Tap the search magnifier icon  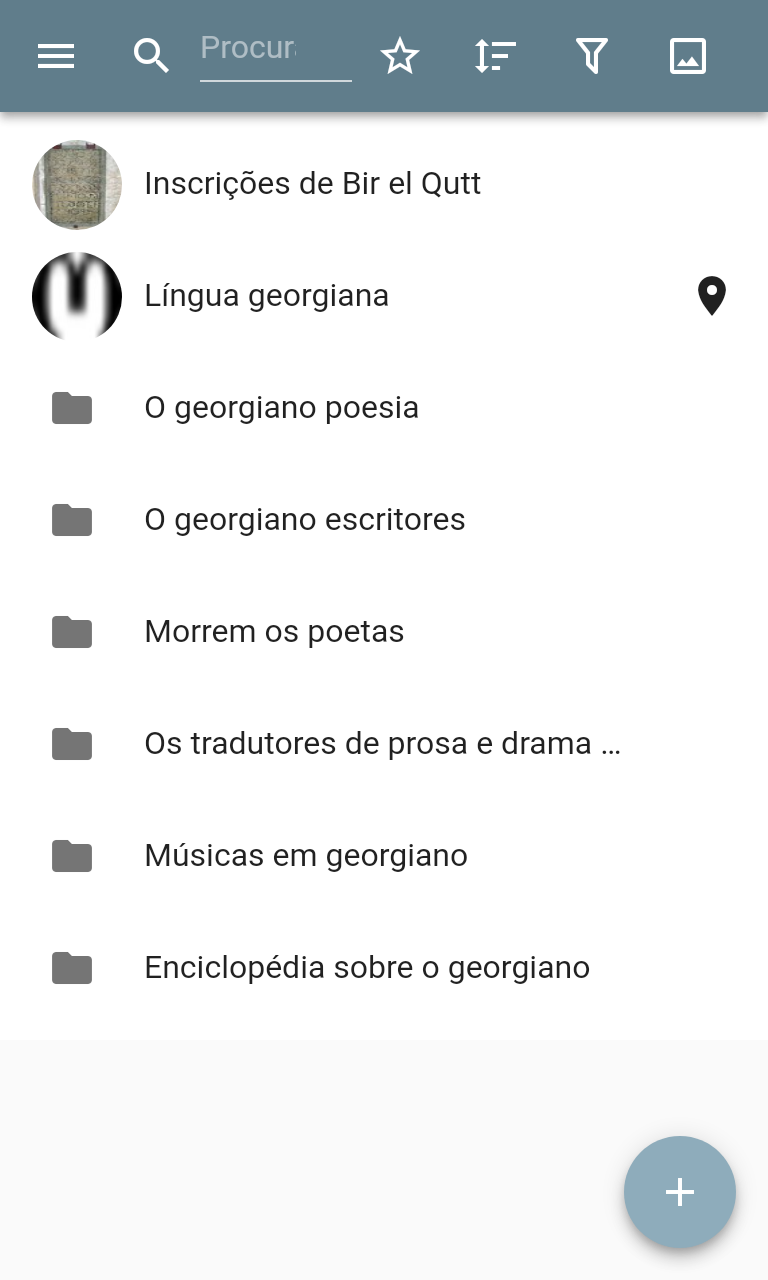[x=151, y=57]
